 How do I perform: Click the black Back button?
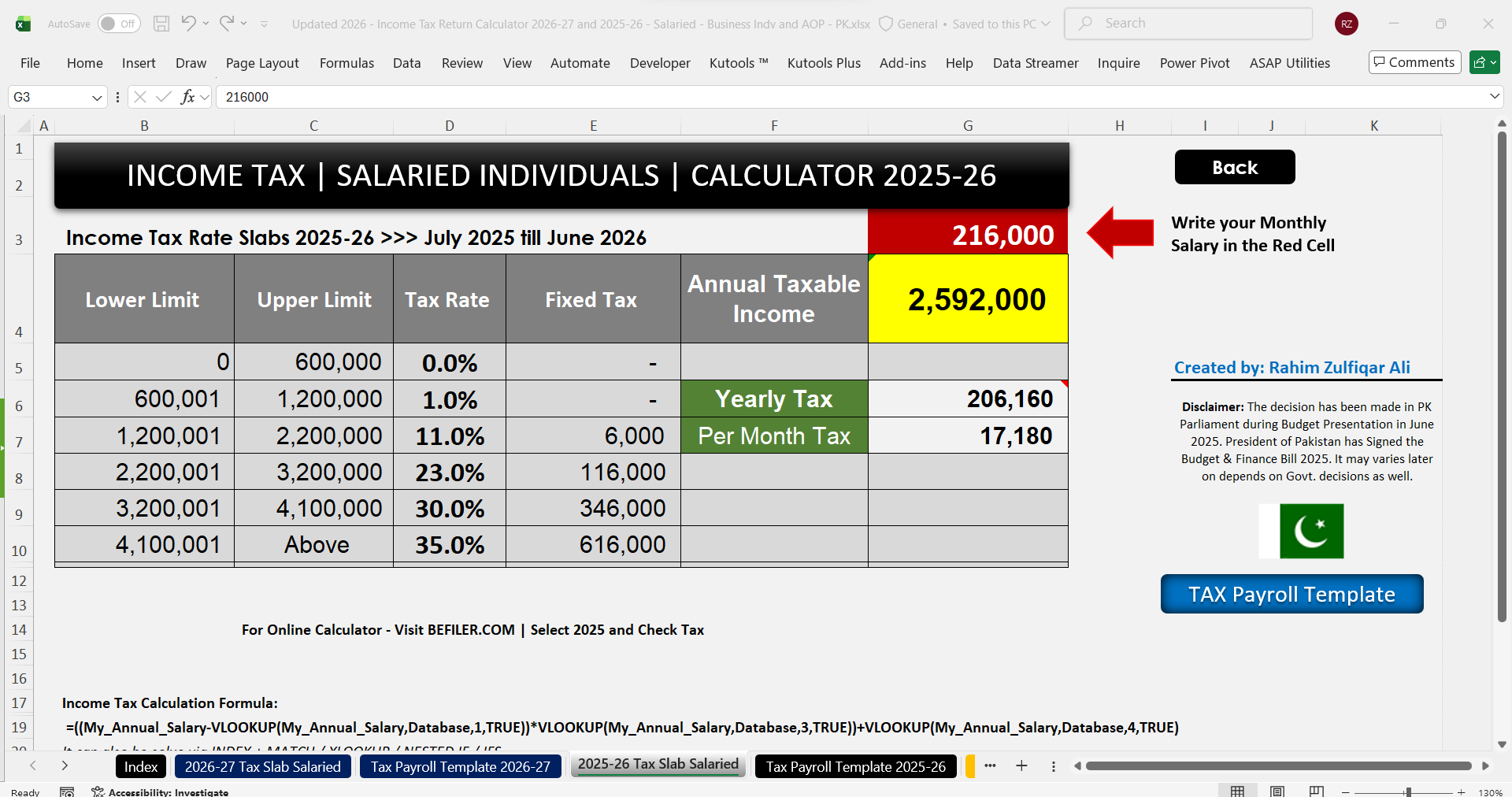pyautogui.click(x=1235, y=167)
